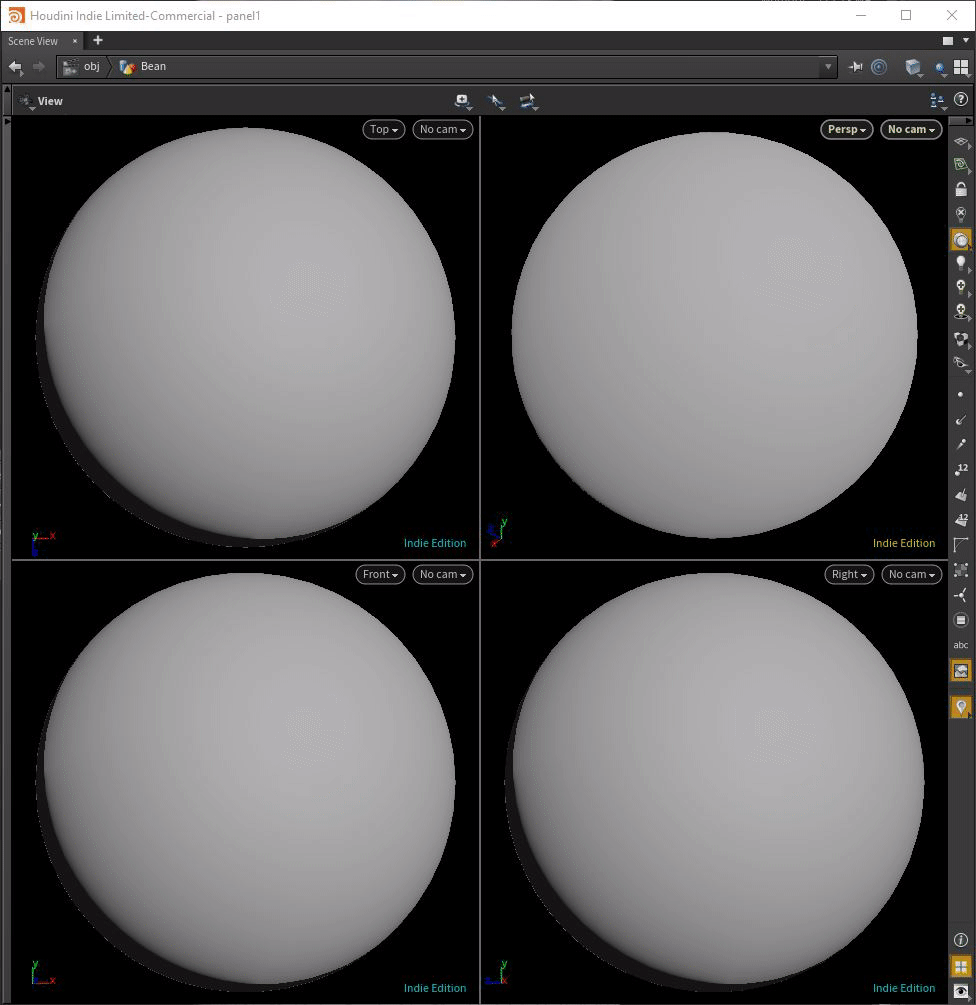Open No cam menu in Front view

coord(443,574)
